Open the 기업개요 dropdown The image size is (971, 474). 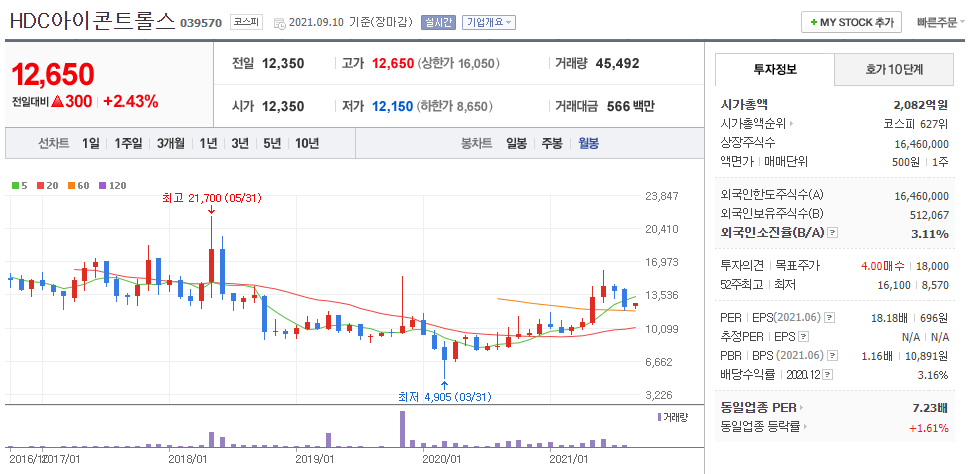click(x=489, y=23)
